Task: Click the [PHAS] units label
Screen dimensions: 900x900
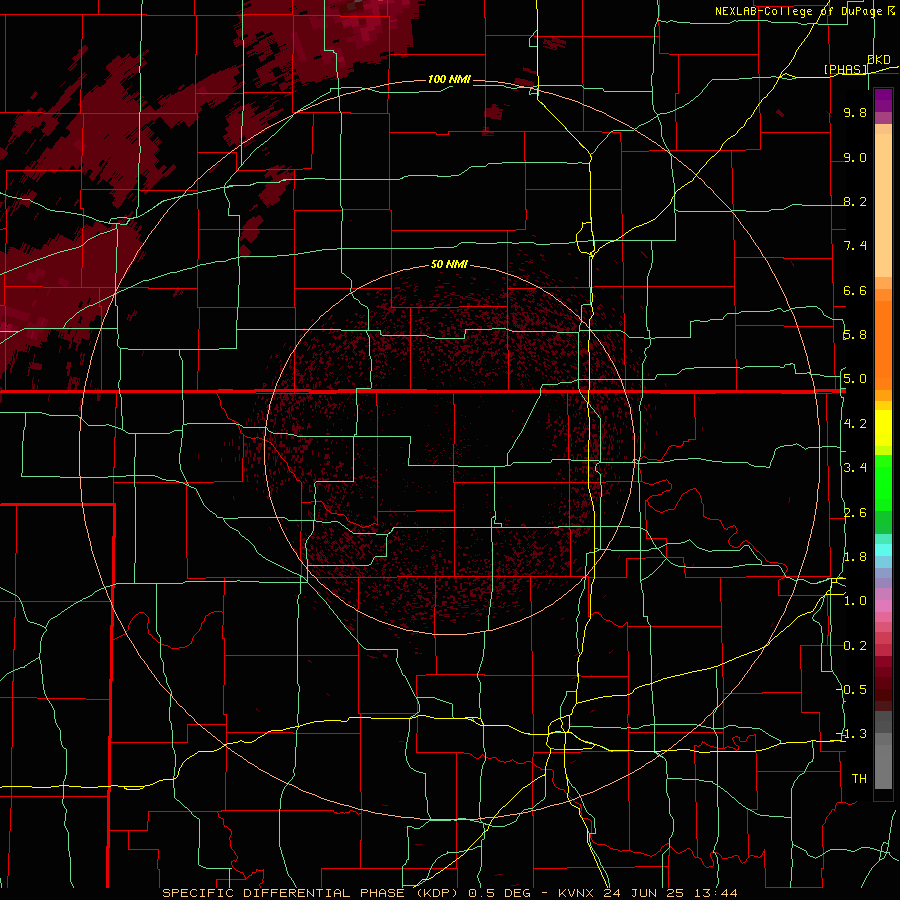Action: click(845, 69)
